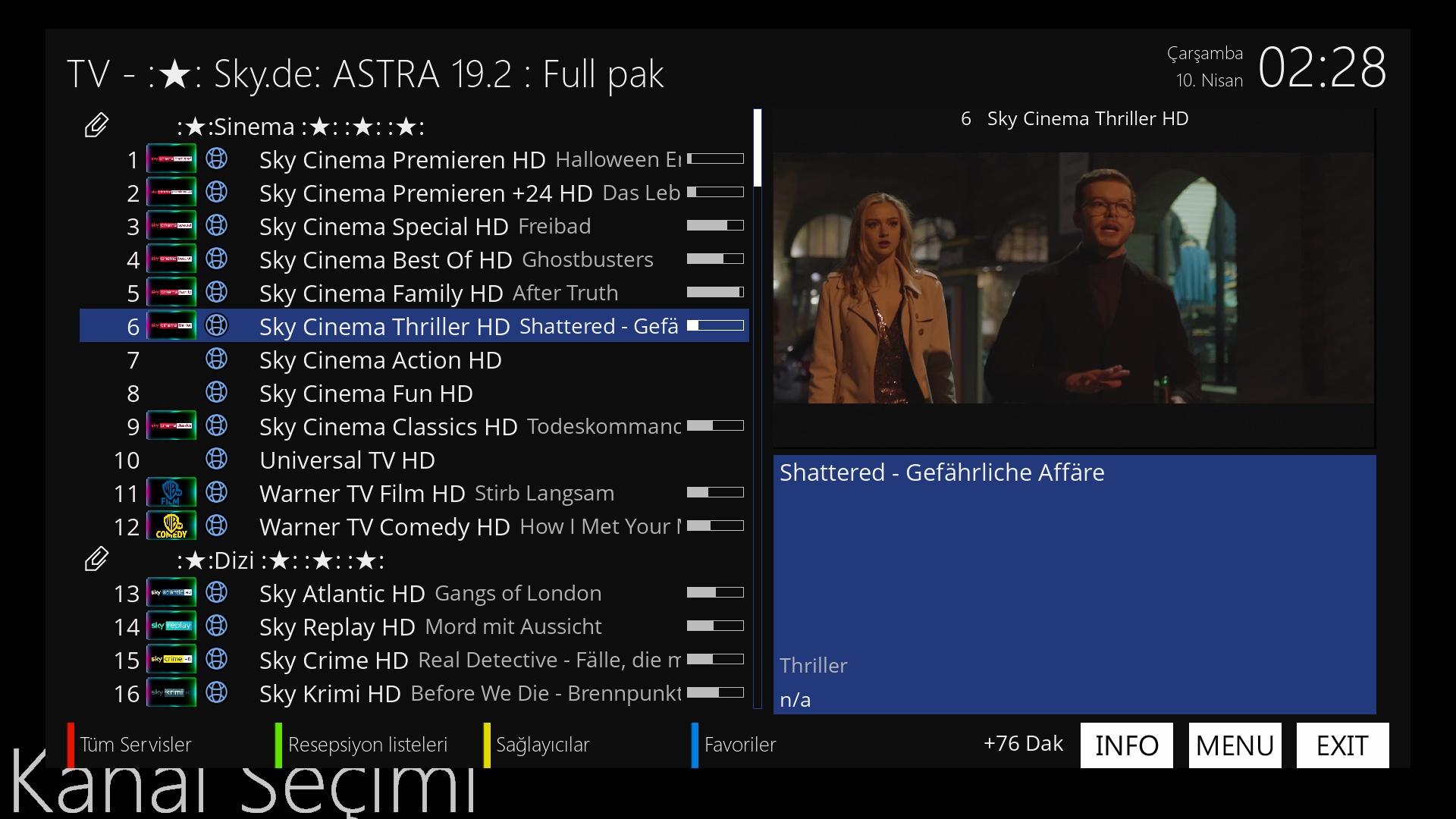This screenshot has height=819, width=1456.
Task: Click the Warner TV Comedy HD logo
Action: tap(171, 526)
